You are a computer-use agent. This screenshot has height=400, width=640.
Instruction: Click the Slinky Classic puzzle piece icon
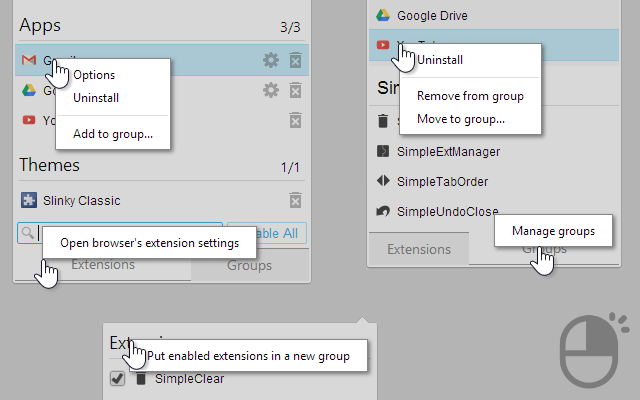29,199
